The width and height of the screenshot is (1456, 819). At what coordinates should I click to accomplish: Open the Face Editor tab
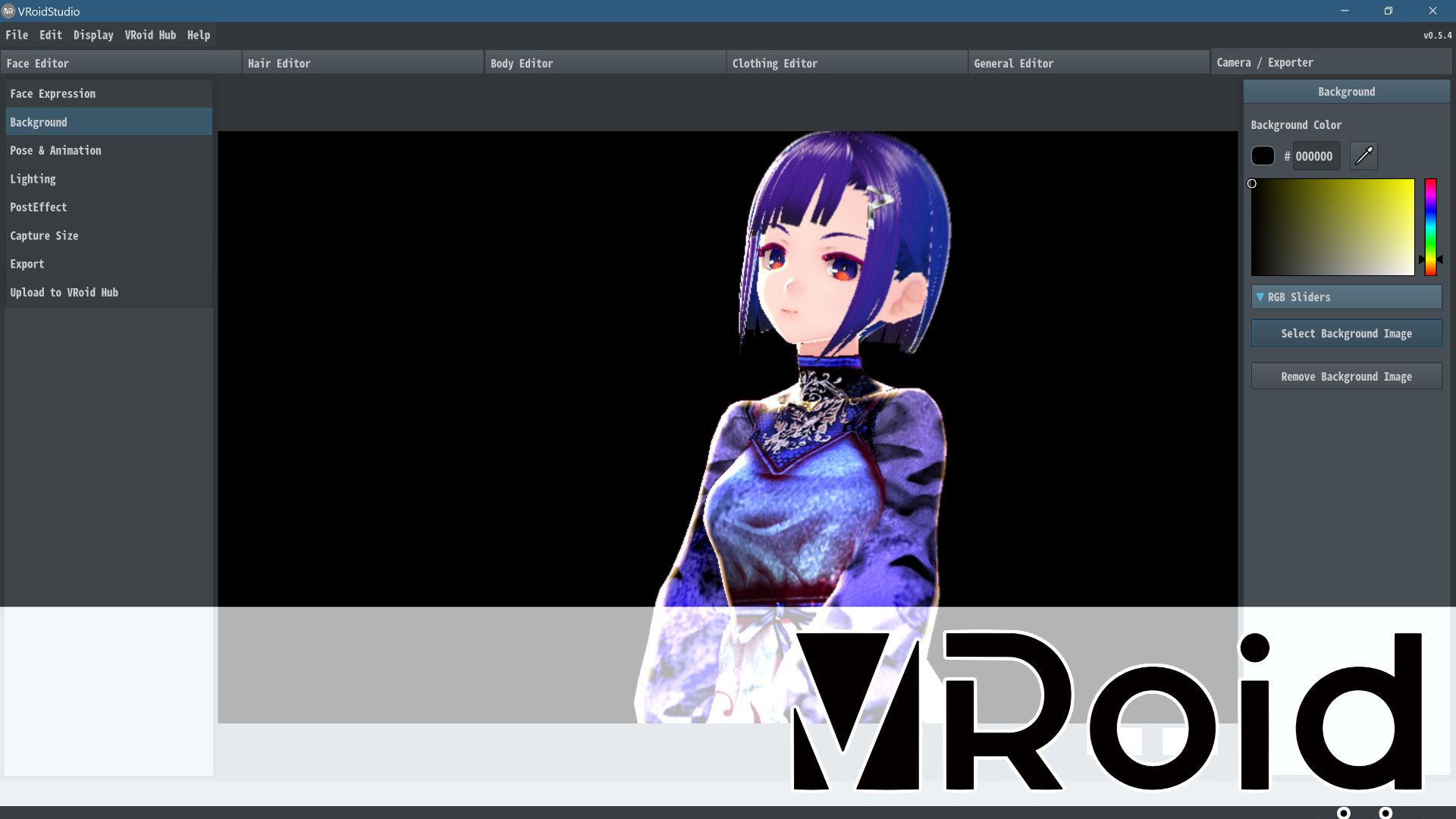(x=37, y=63)
